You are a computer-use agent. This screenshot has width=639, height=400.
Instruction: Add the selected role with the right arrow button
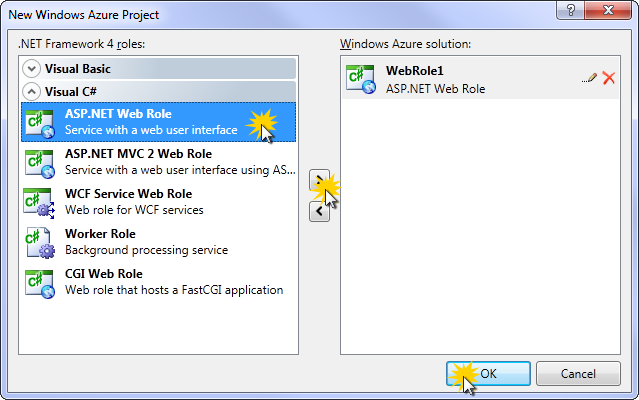[320, 180]
